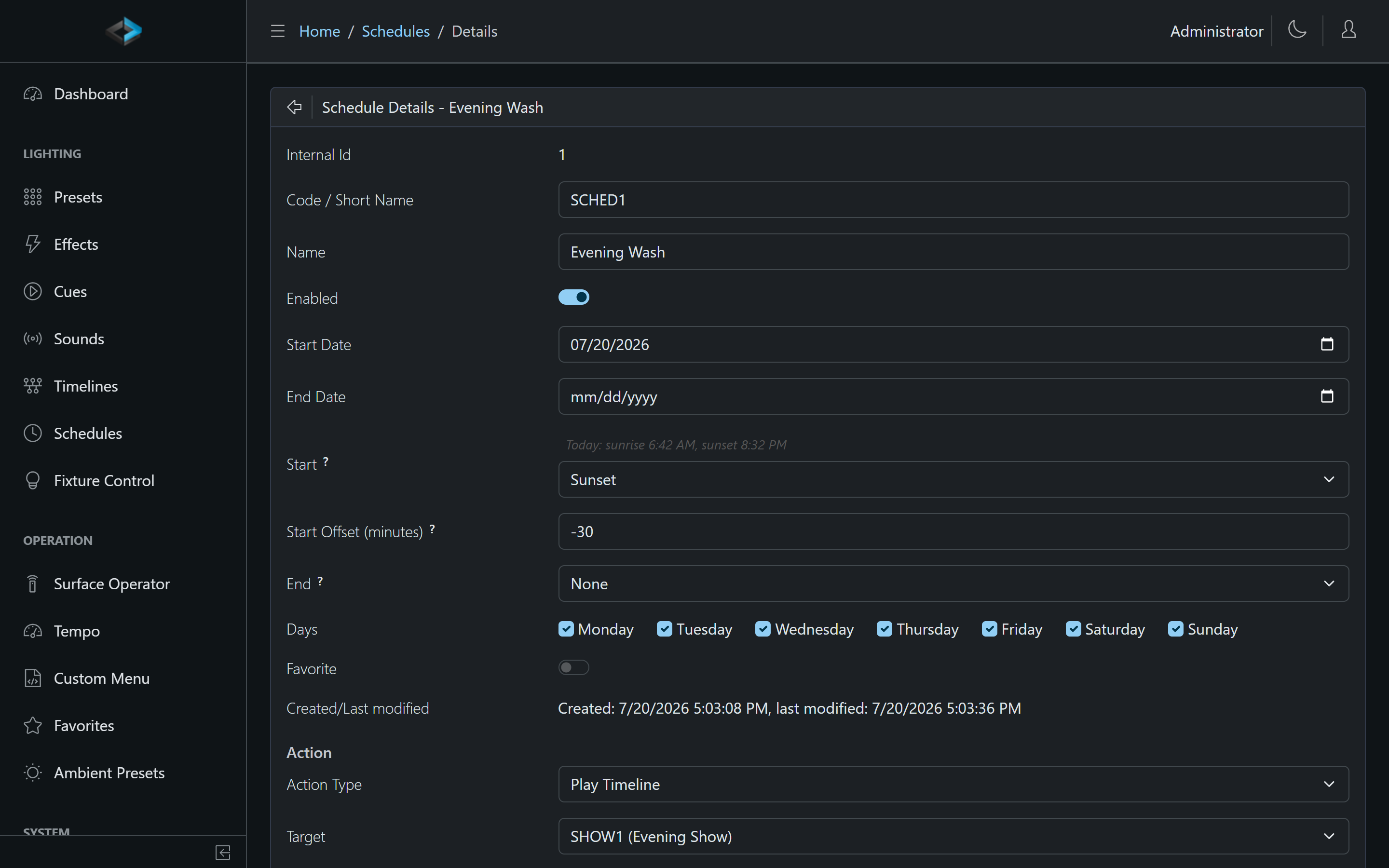Image resolution: width=1389 pixels, height=868 pixels.
Task: Open the End dropdown showing None
Action: click(953, 583)
